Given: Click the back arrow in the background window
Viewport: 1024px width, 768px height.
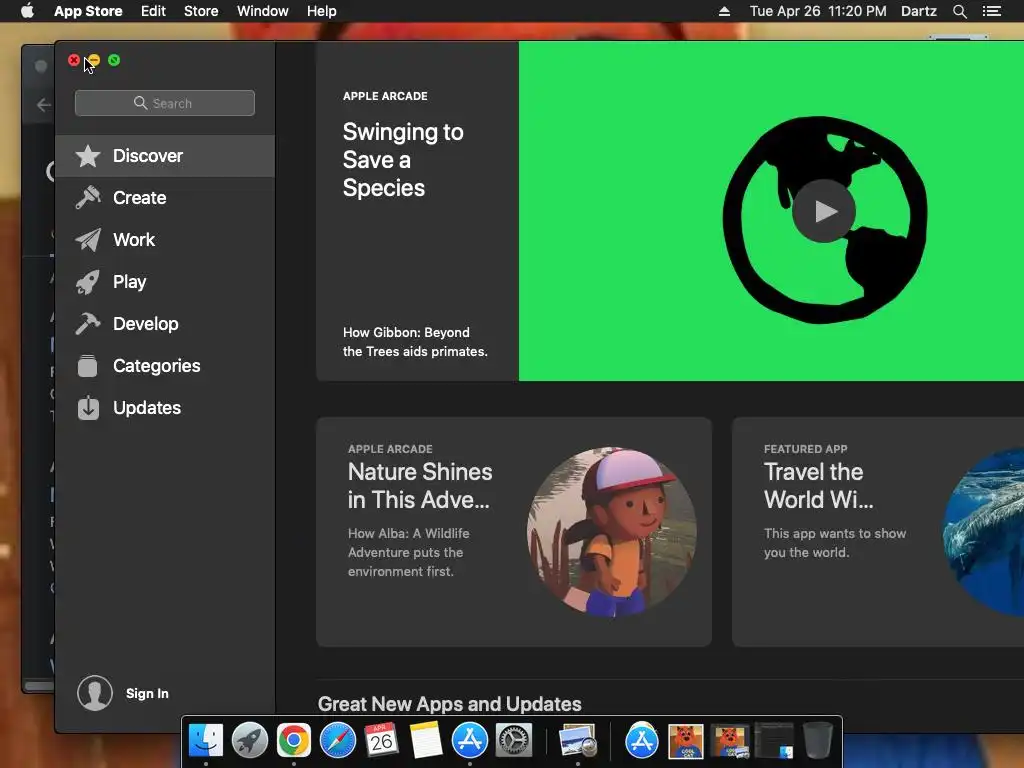Looking at the screenshot, I should pyautogui.click(x=44, y=104).
